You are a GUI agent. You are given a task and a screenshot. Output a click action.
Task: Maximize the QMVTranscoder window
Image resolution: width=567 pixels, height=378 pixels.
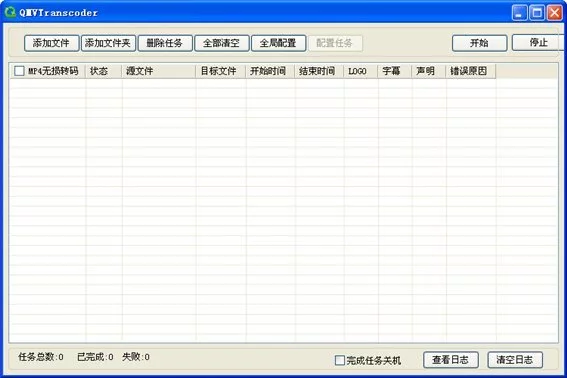pos(537,13)
